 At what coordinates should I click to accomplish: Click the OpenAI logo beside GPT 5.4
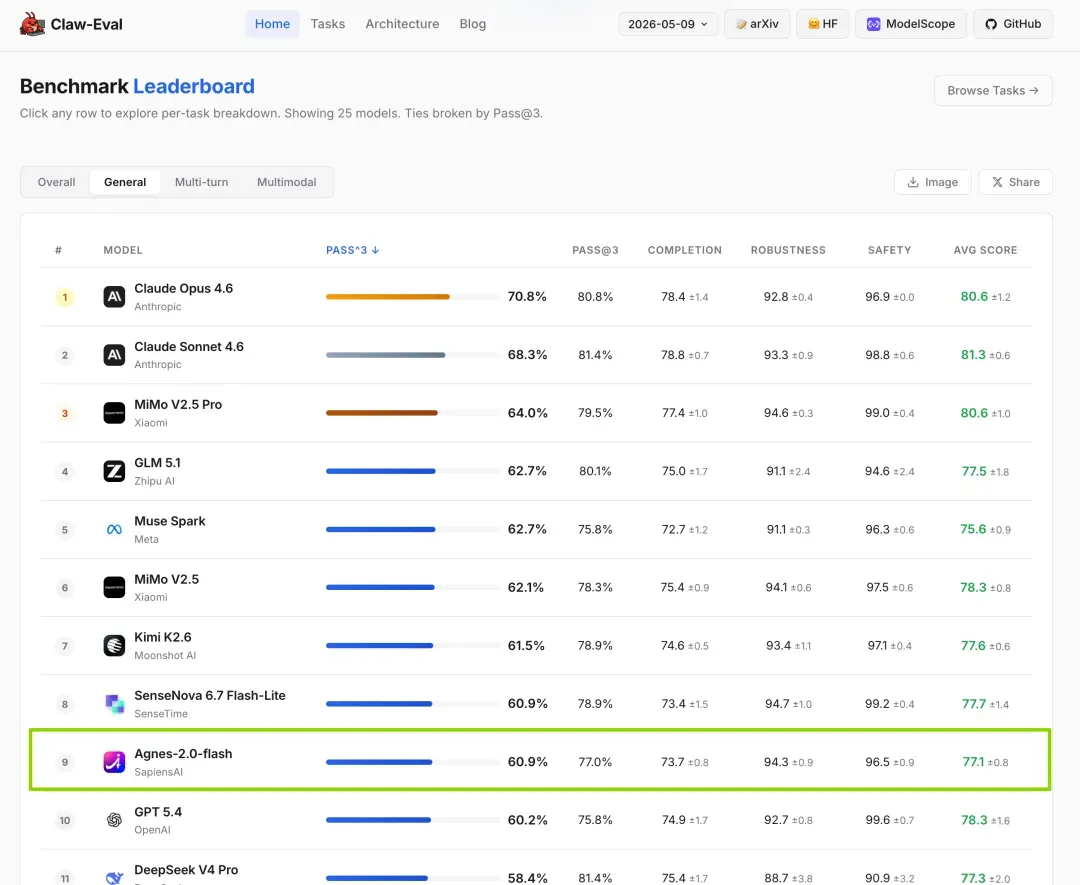click(114, 820)
